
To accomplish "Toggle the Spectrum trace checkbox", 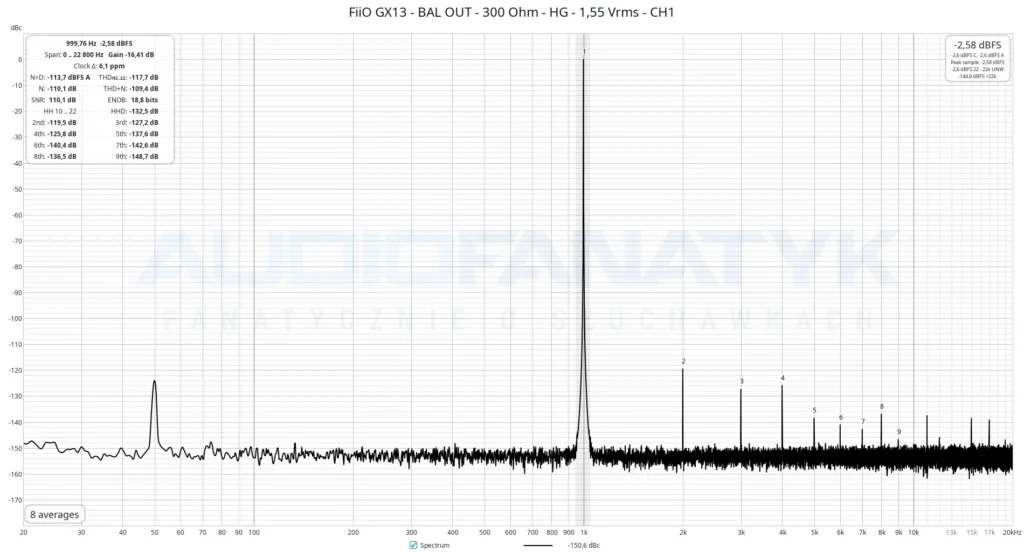I will pyautogui.click(x=413, y=545).
